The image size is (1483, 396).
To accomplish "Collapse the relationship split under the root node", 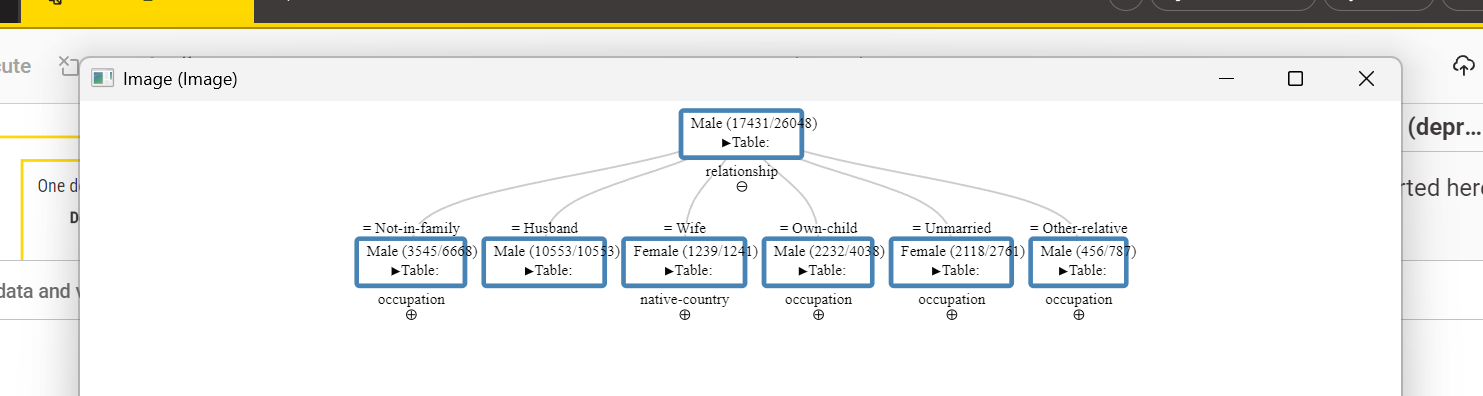I will (x=741, y=187).
